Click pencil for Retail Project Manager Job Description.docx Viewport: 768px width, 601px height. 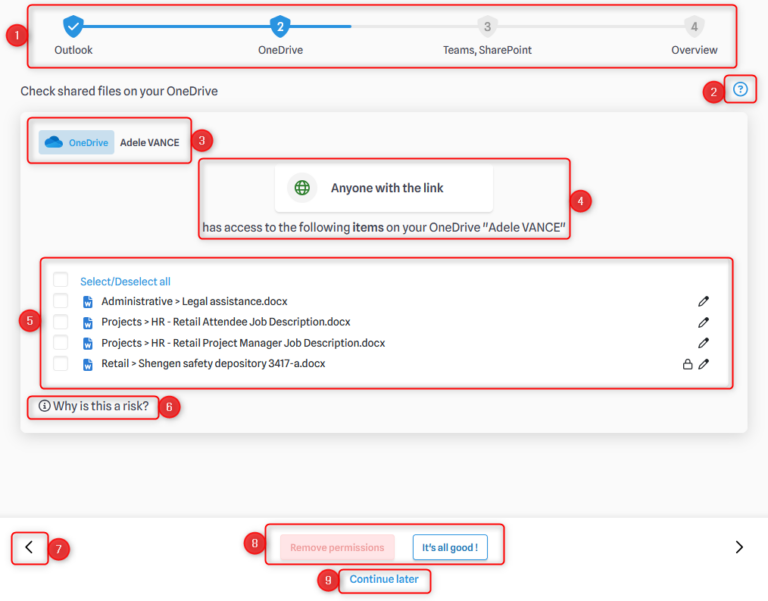pos(703,343)
